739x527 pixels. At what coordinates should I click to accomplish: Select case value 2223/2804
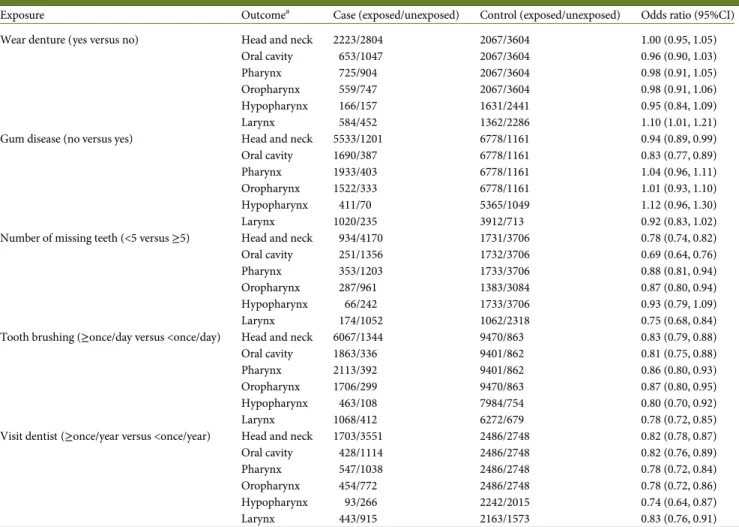(358, 40)
